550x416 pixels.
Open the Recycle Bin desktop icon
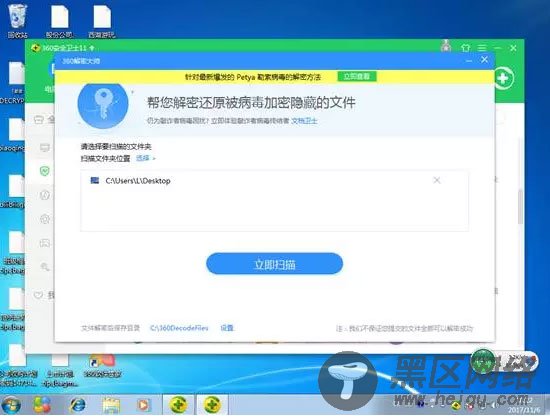coord(17,20)
